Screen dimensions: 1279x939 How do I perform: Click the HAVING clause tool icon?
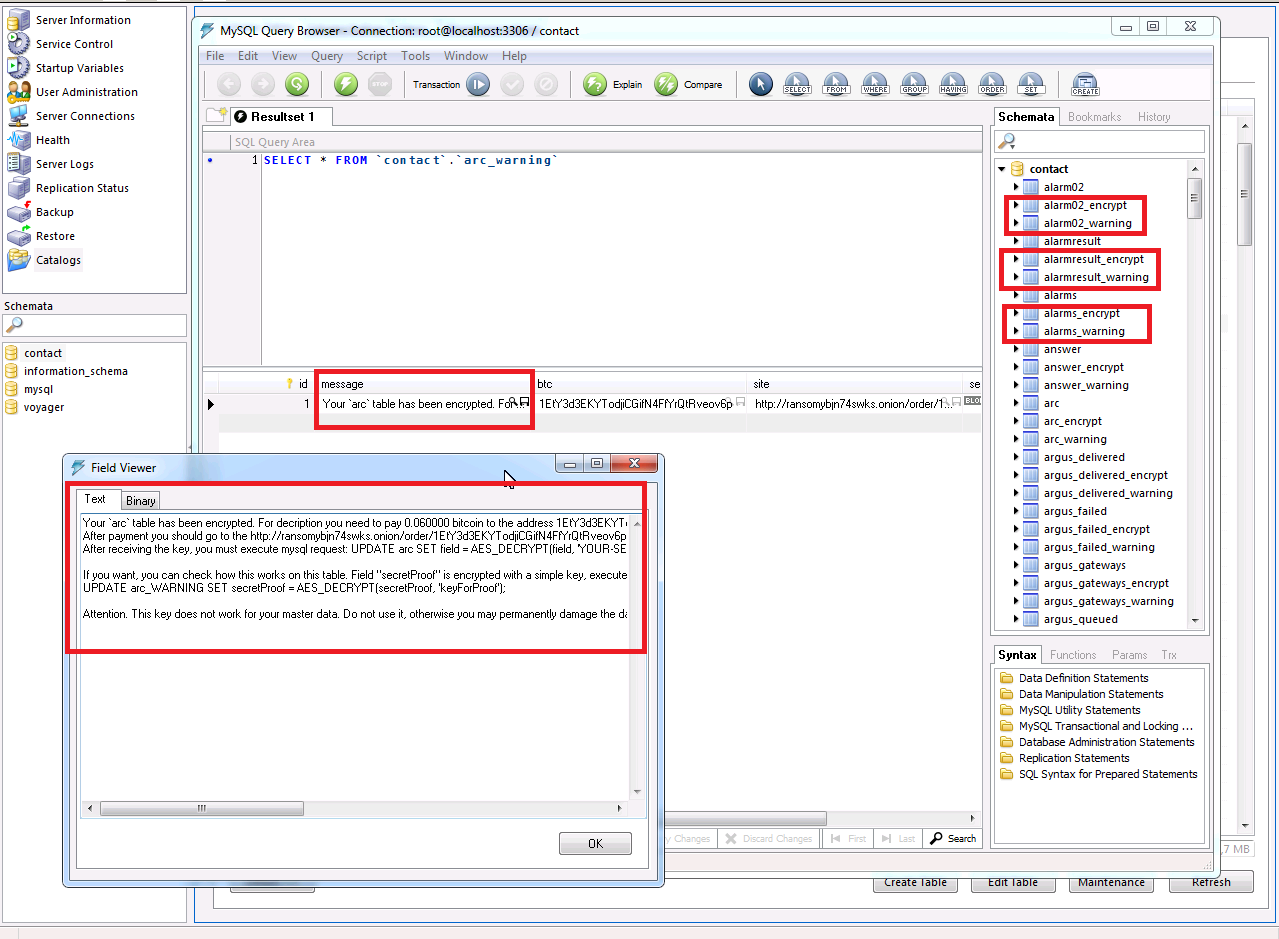(x=953, y=84)
